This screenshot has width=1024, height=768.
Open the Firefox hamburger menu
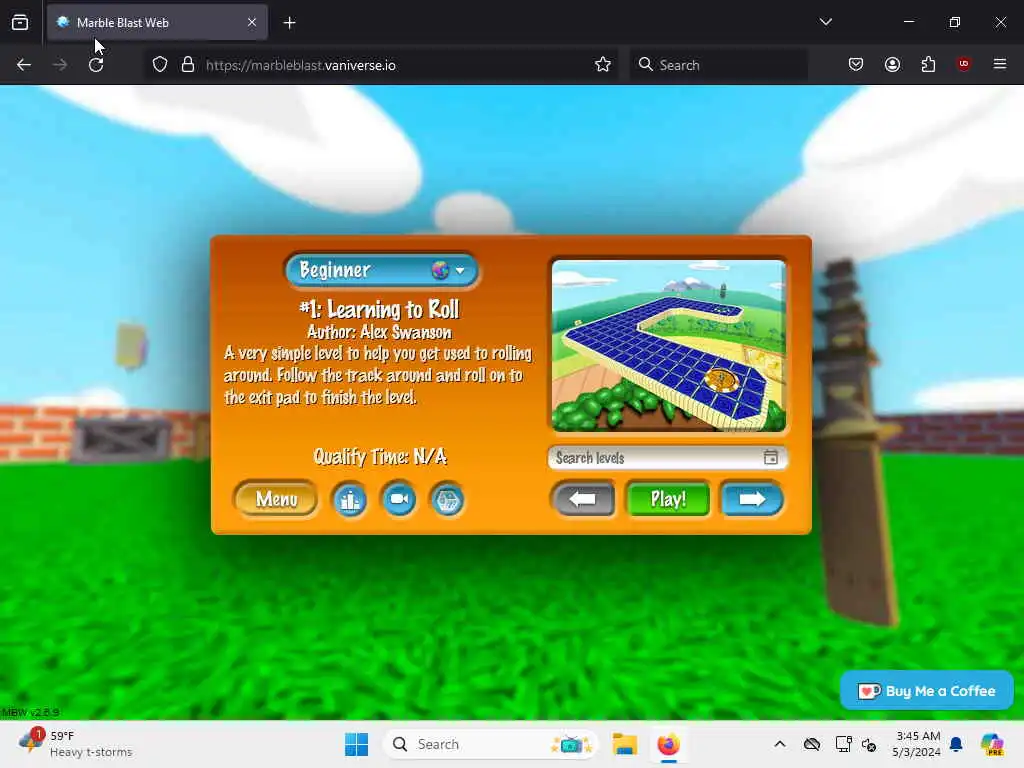pyautogui.click(x=1000, y=64)
